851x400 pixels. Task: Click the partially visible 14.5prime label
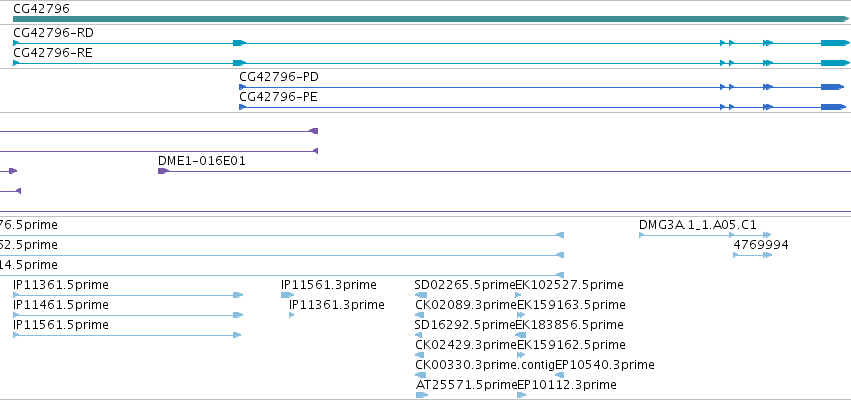[29, 265]
